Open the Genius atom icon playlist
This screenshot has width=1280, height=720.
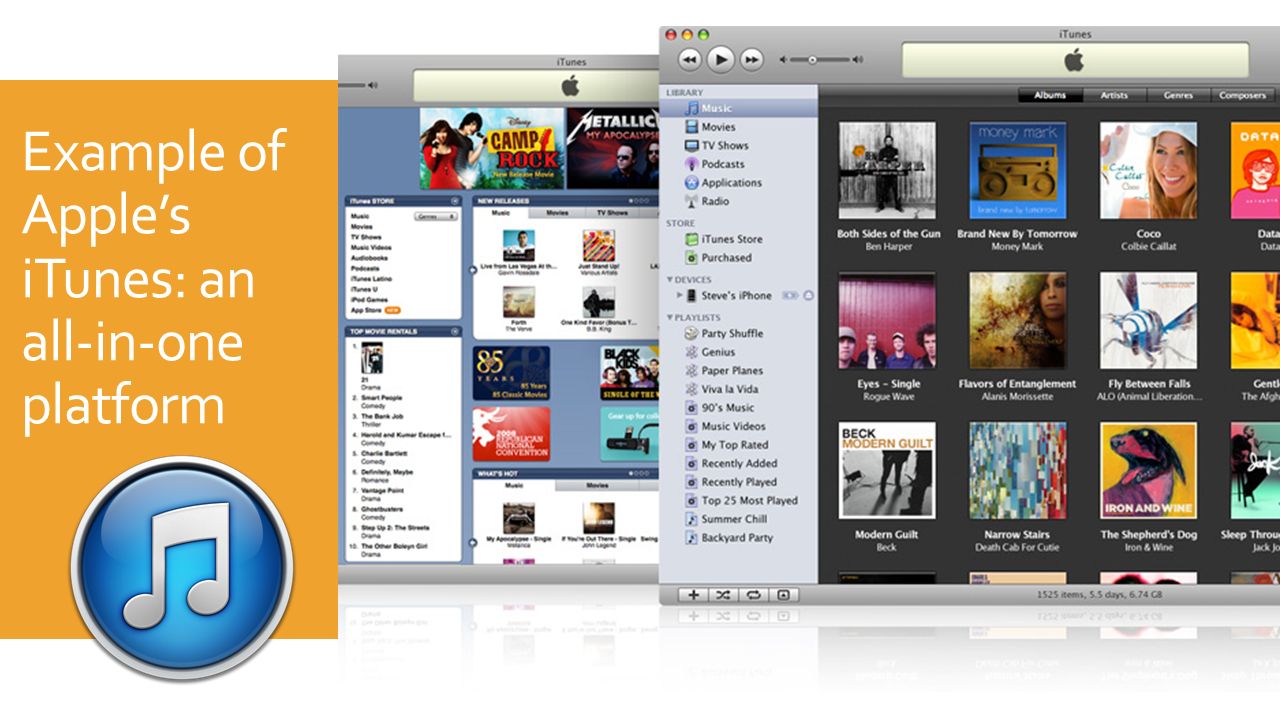coord(692,352)
